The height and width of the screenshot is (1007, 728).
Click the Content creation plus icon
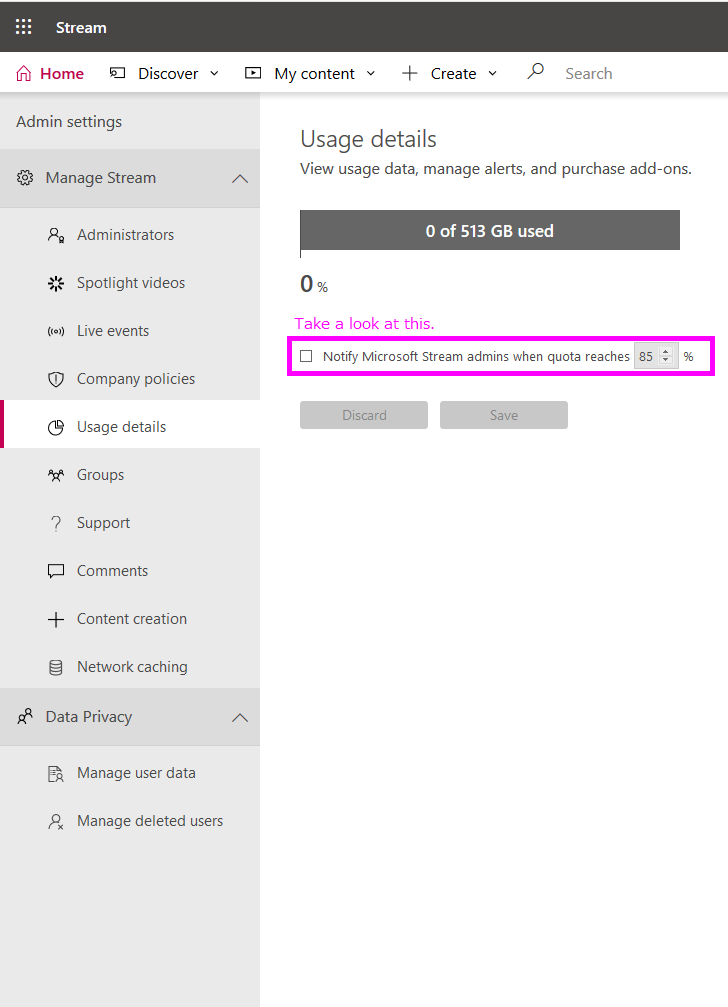[x=56, y=618]
